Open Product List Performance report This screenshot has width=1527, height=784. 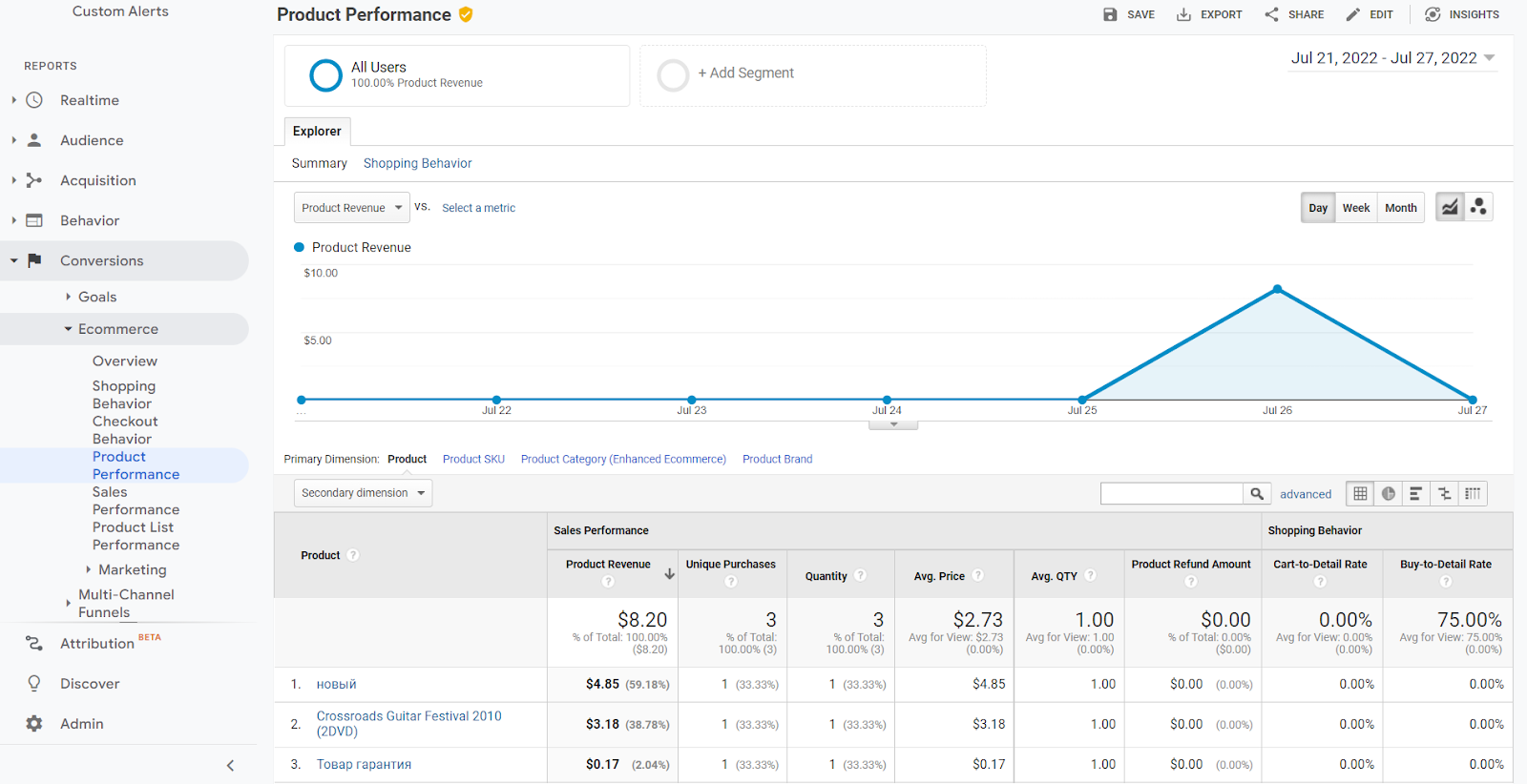click(136, 536)
